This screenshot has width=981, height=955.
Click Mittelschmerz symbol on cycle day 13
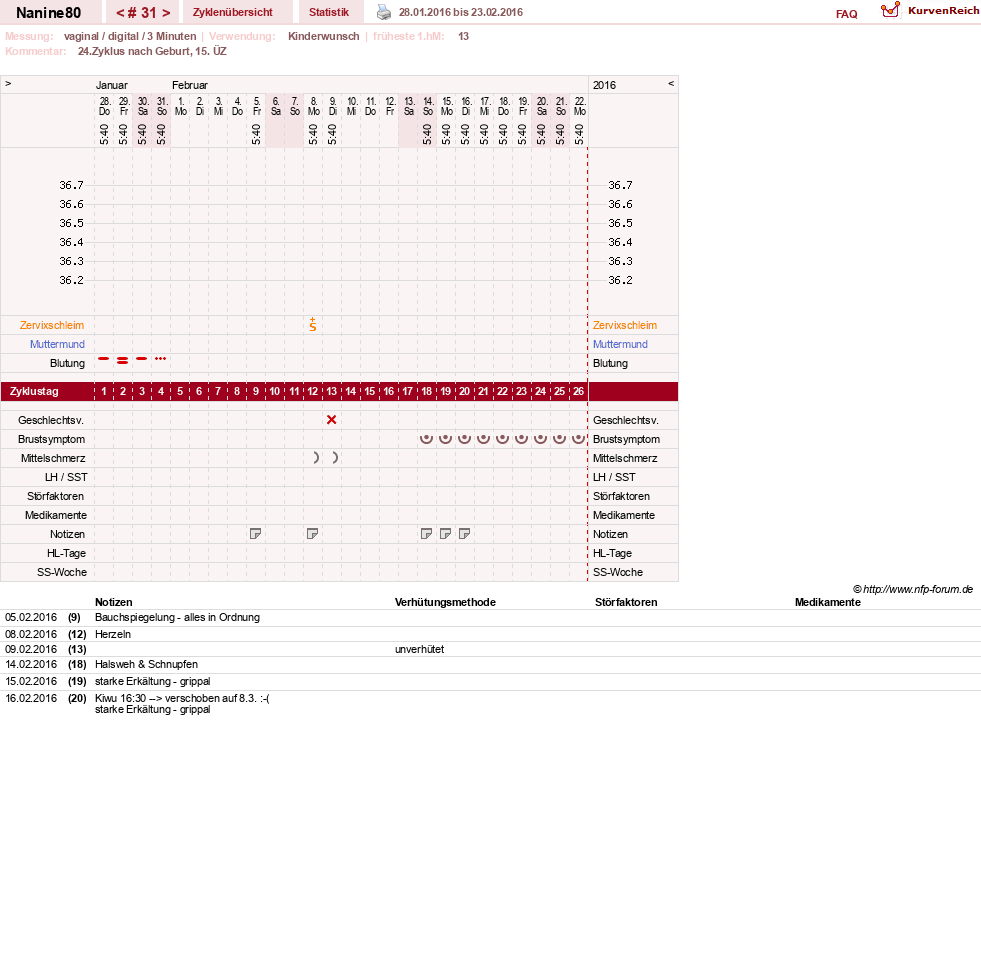pyautogui.click(x=335, y=457)
